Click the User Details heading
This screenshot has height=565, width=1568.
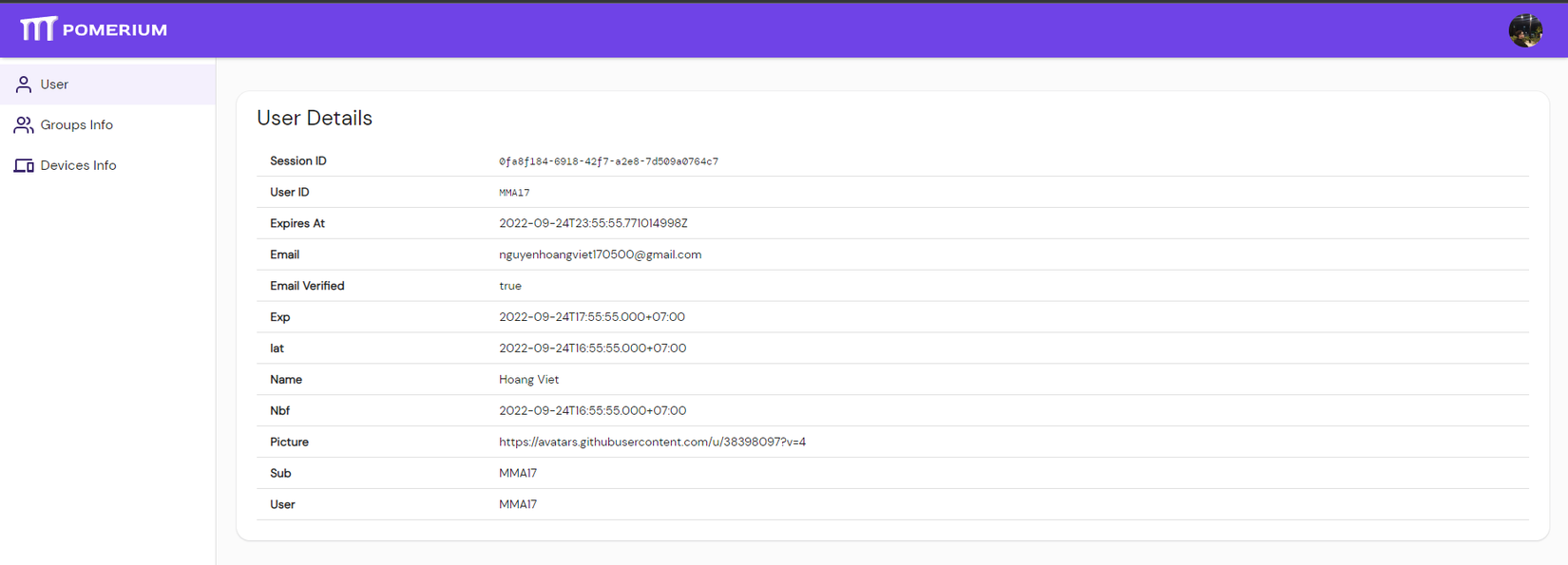click(x=315, y=118)
